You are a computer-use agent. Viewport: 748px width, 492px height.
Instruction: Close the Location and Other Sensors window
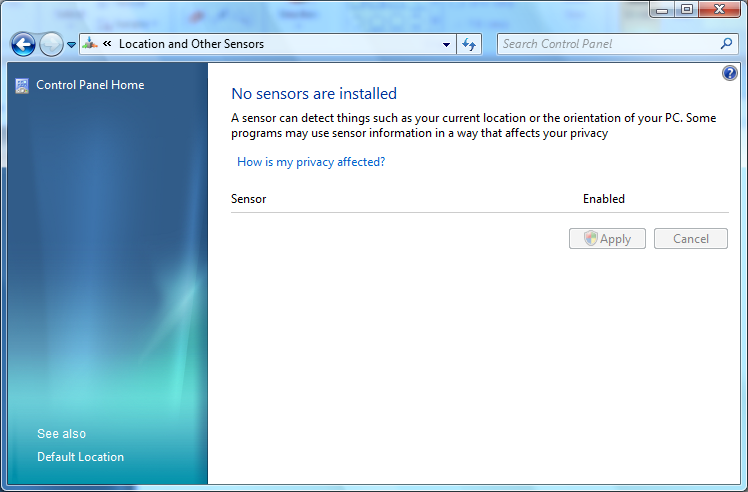719,10
